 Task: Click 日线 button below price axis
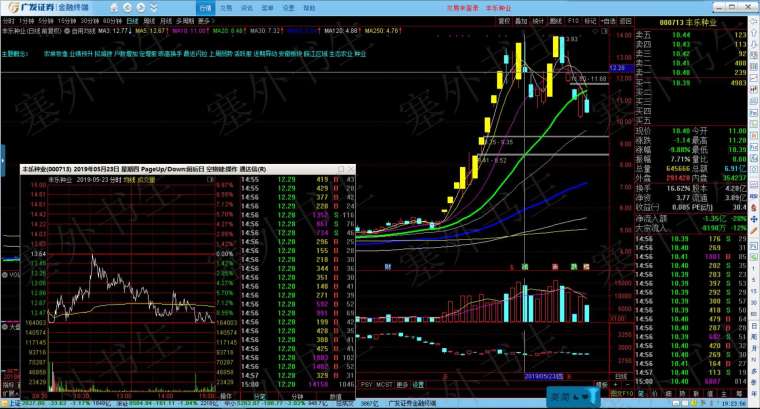coord(621,376)
